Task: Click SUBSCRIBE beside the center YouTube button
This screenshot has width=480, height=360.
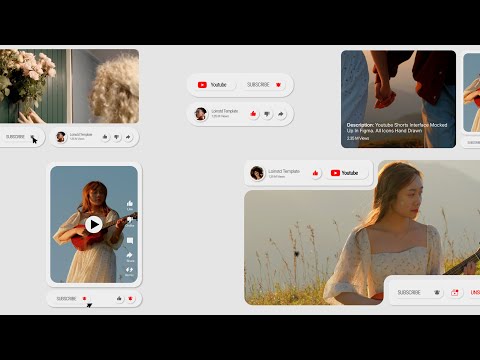Action: click(x=258, y=85)
